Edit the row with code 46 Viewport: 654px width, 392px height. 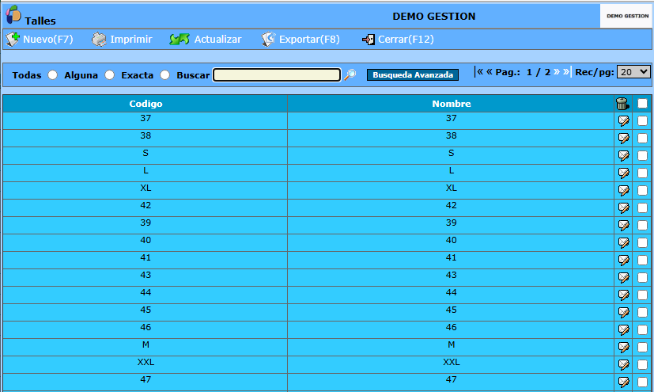tap(623, 330)
